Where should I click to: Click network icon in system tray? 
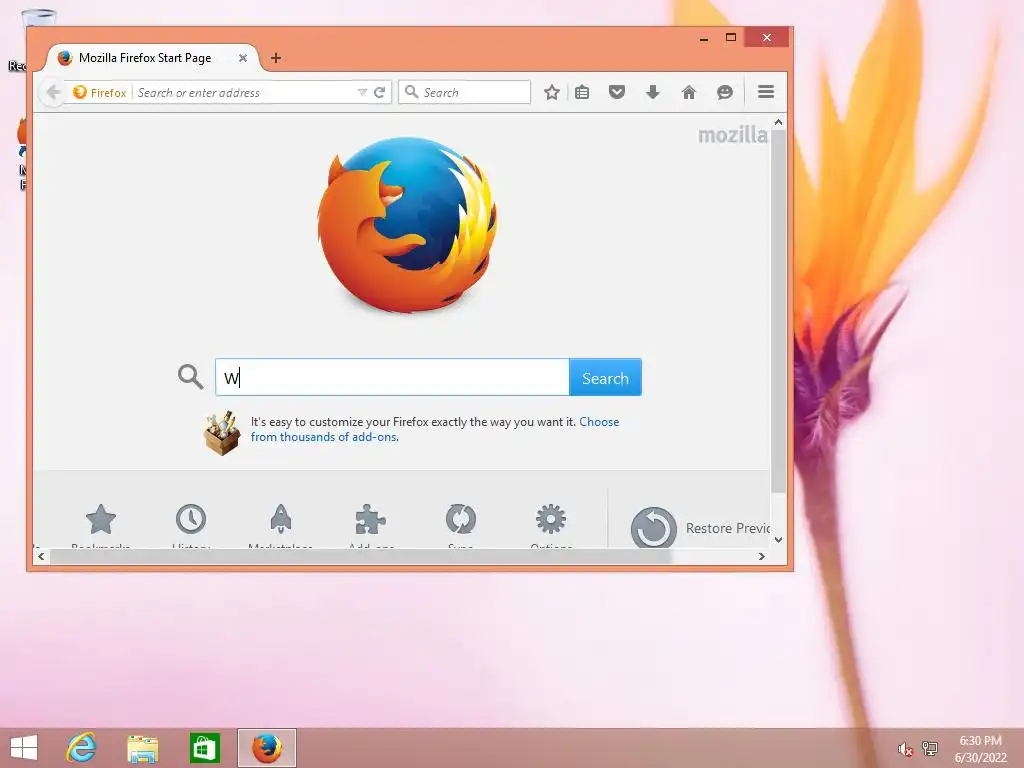click(929, 748)
